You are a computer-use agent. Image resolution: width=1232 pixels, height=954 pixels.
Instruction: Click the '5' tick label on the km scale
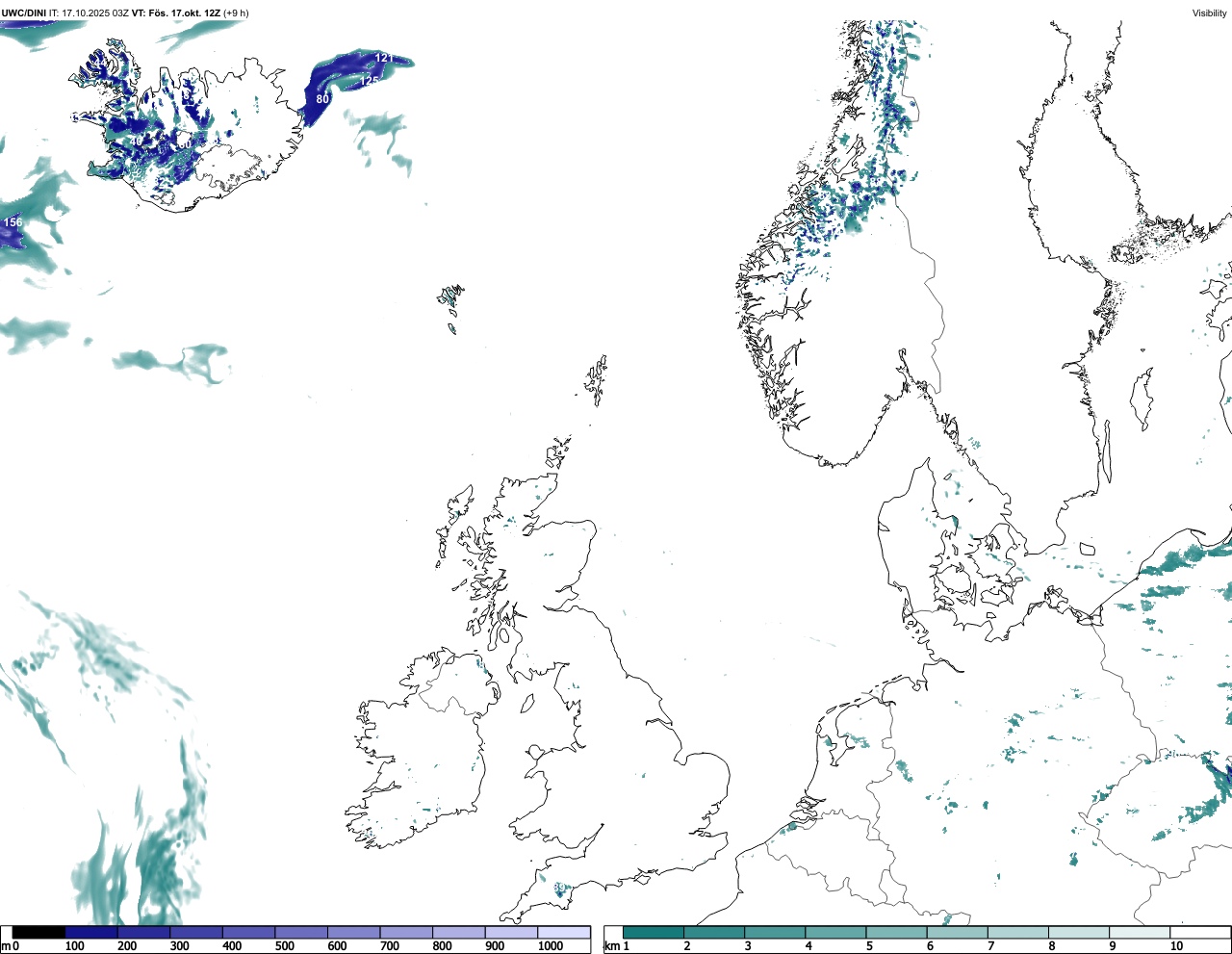click(869, 946)
